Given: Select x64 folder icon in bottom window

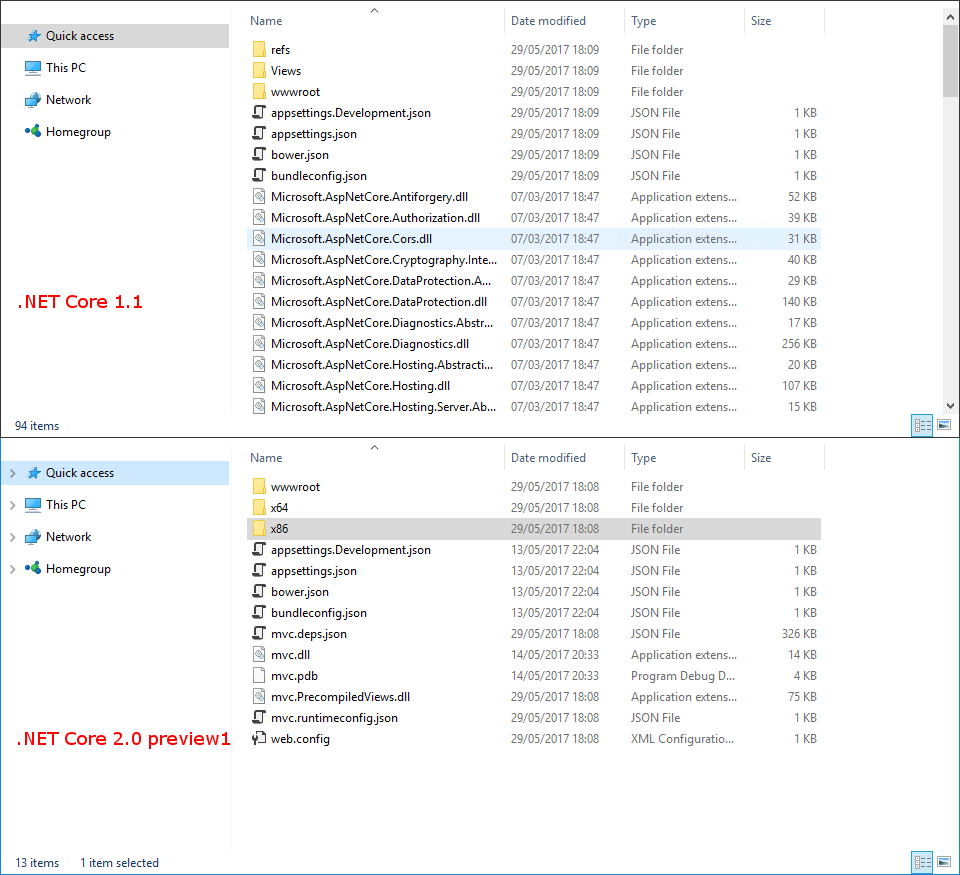Looking at the screenshot, I should click(260, 508).
